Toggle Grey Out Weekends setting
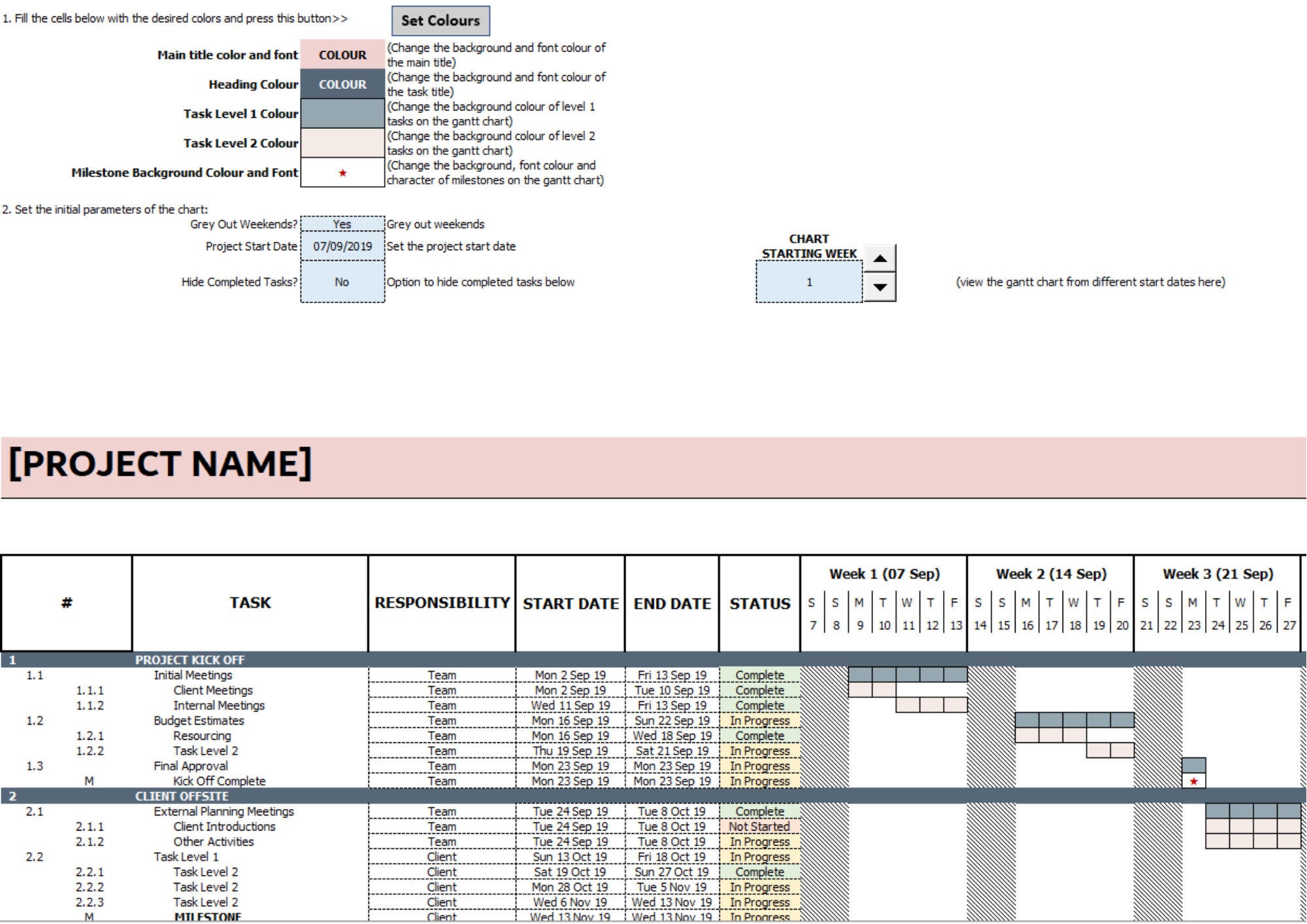The height and width of the screenshot is (924, 1307). [x=342, y=223]
